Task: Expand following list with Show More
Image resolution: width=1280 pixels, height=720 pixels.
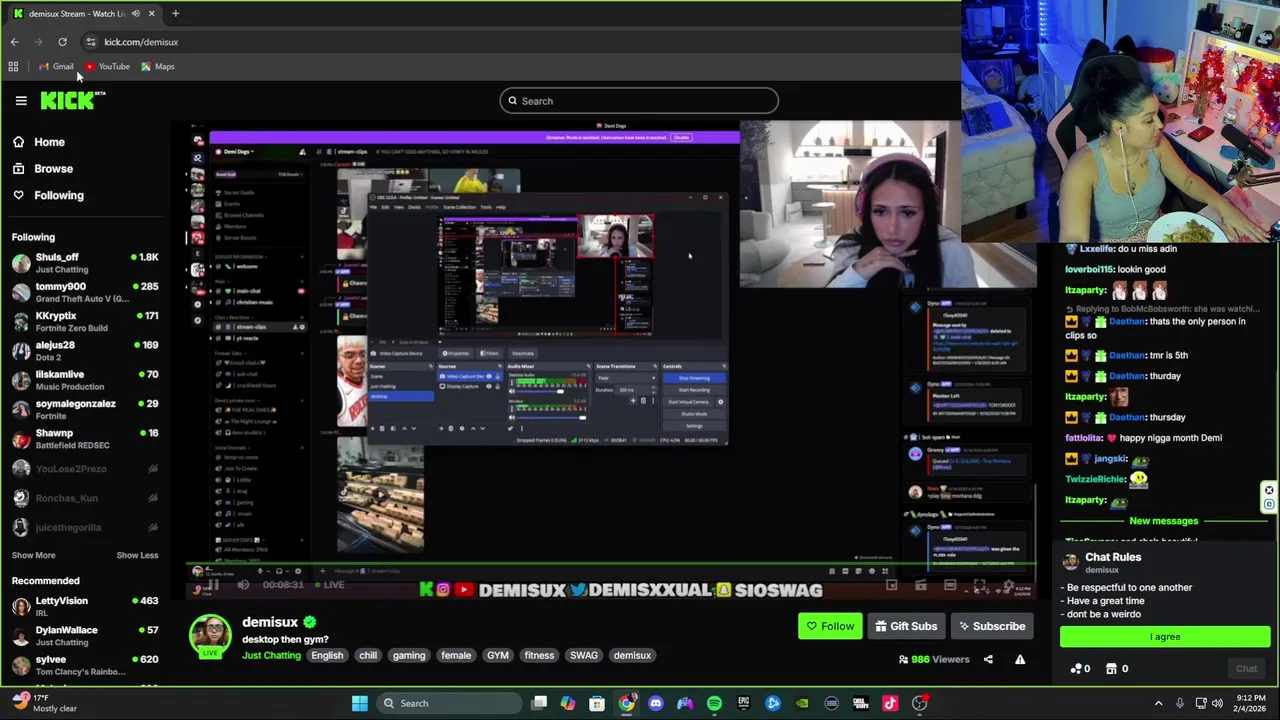Action: [x=33, y=555]
